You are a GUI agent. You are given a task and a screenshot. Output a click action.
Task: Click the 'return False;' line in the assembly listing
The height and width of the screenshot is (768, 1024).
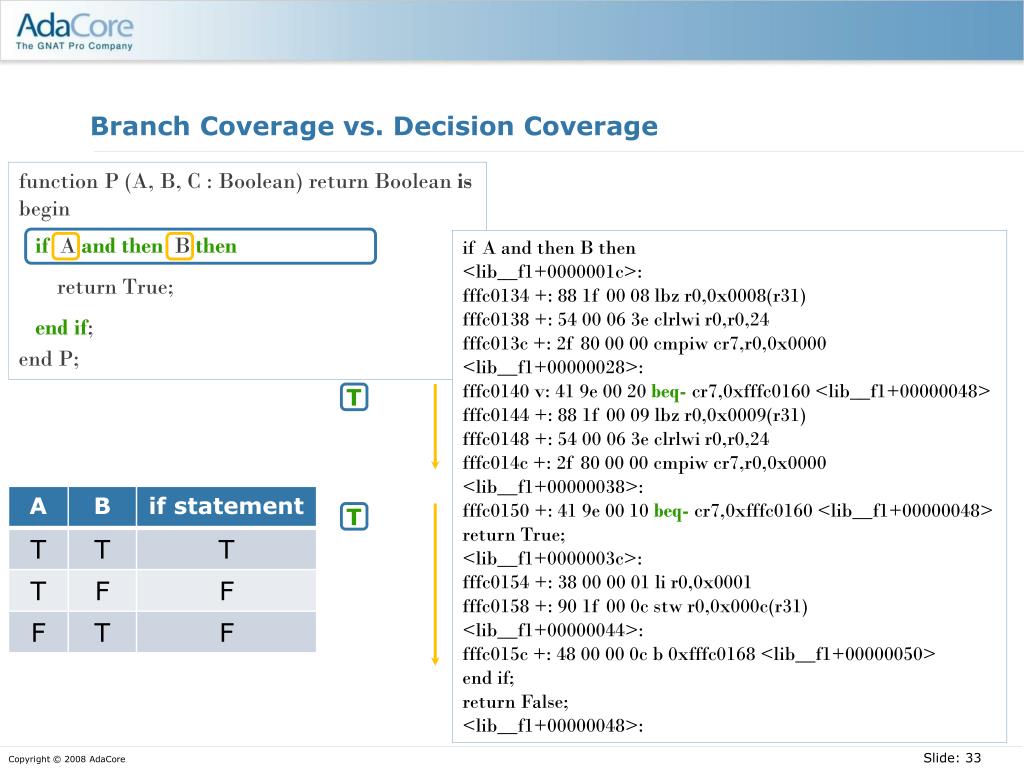(515, 702)
